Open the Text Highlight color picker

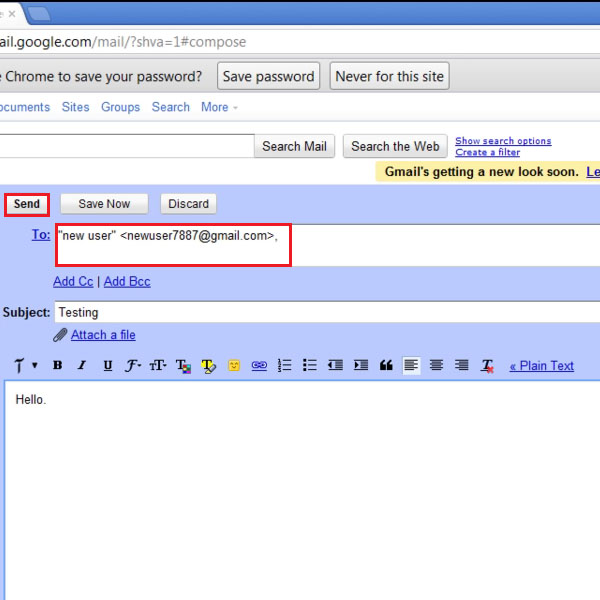click(209, 366)
